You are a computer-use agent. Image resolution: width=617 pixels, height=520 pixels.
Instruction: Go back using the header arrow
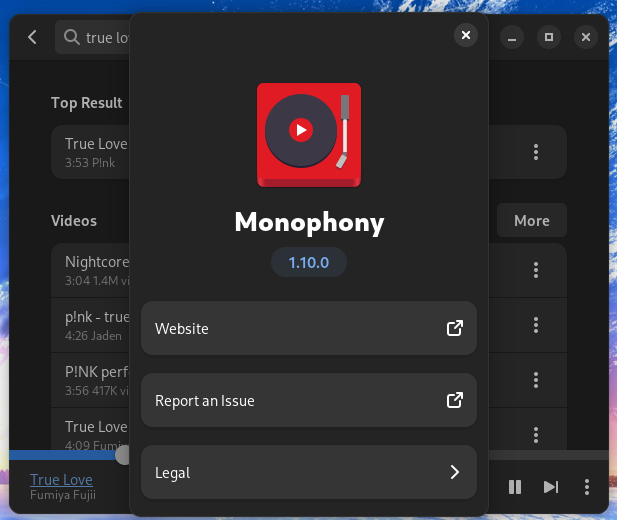click(x=32, y=37)
